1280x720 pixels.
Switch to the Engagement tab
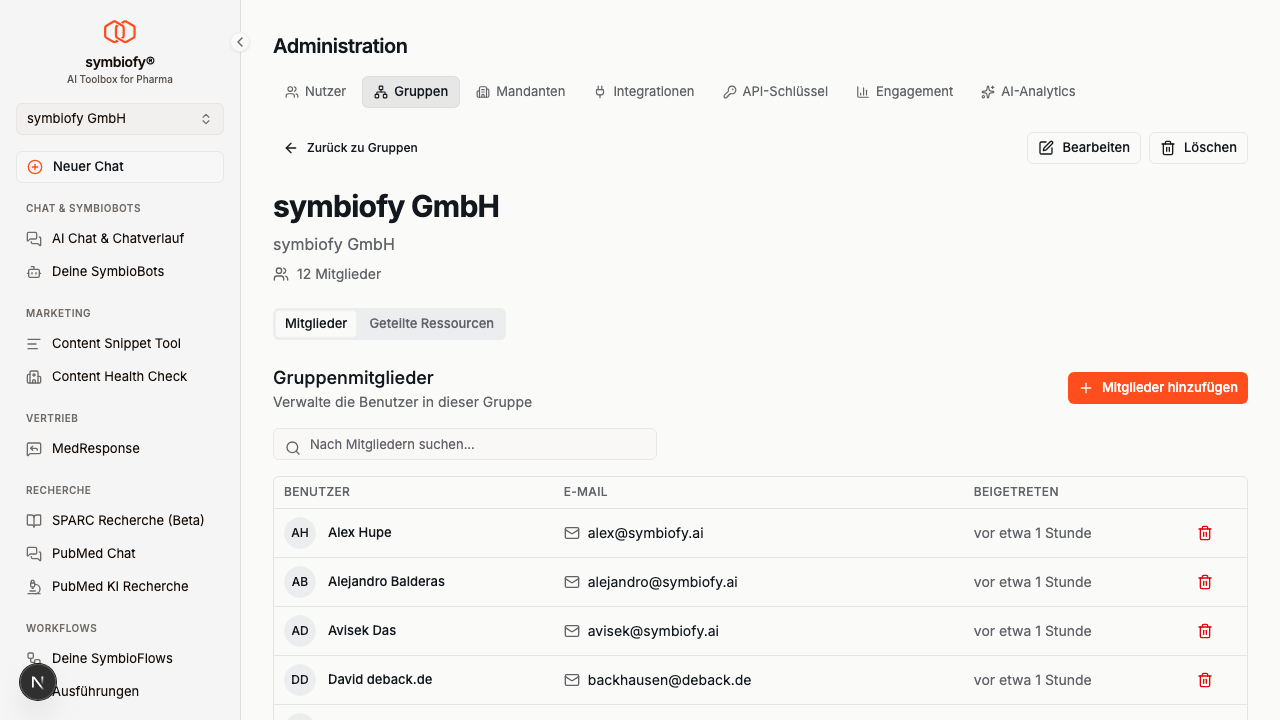tap(905, 92)
